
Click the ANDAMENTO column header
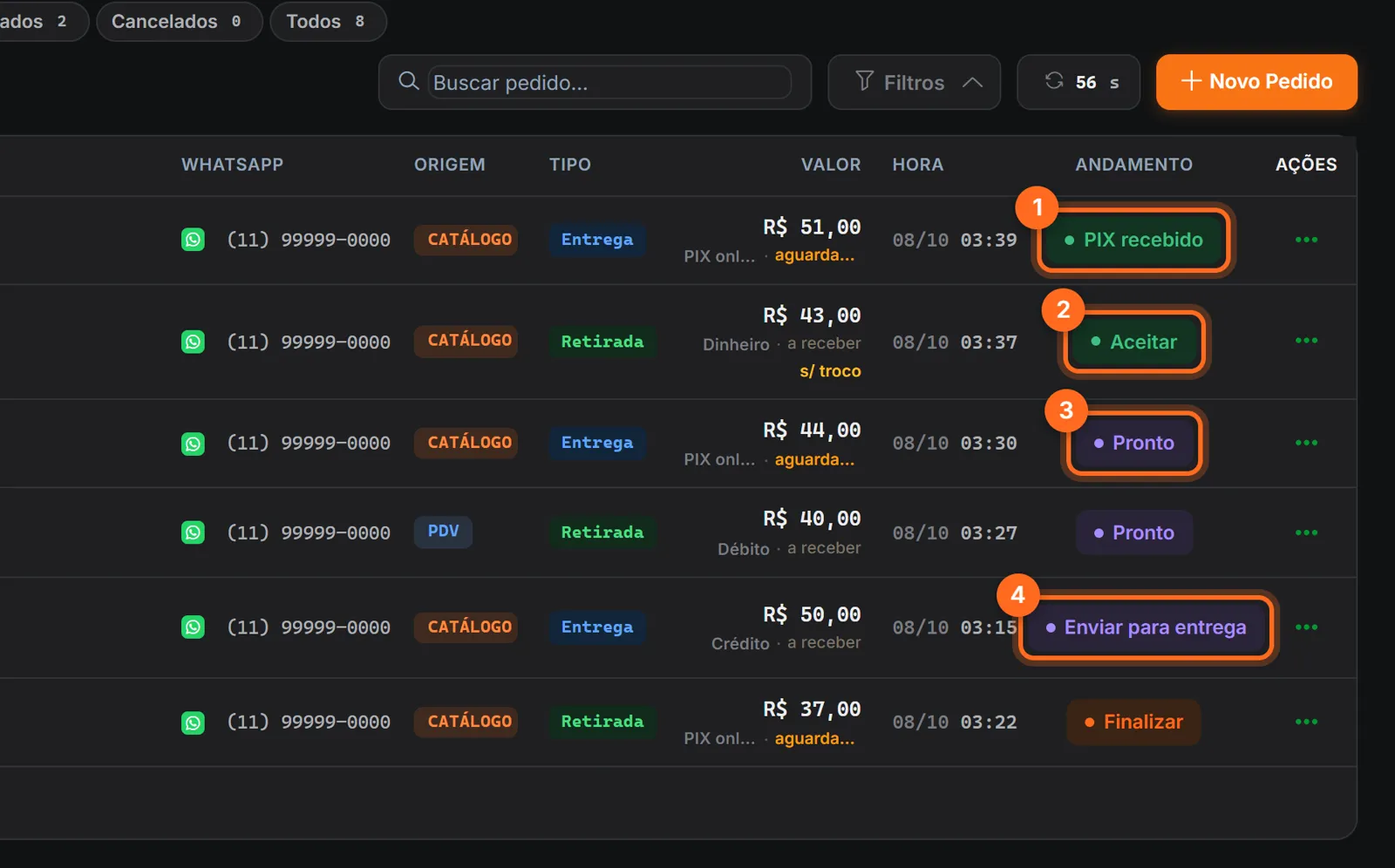point(1133,165)
